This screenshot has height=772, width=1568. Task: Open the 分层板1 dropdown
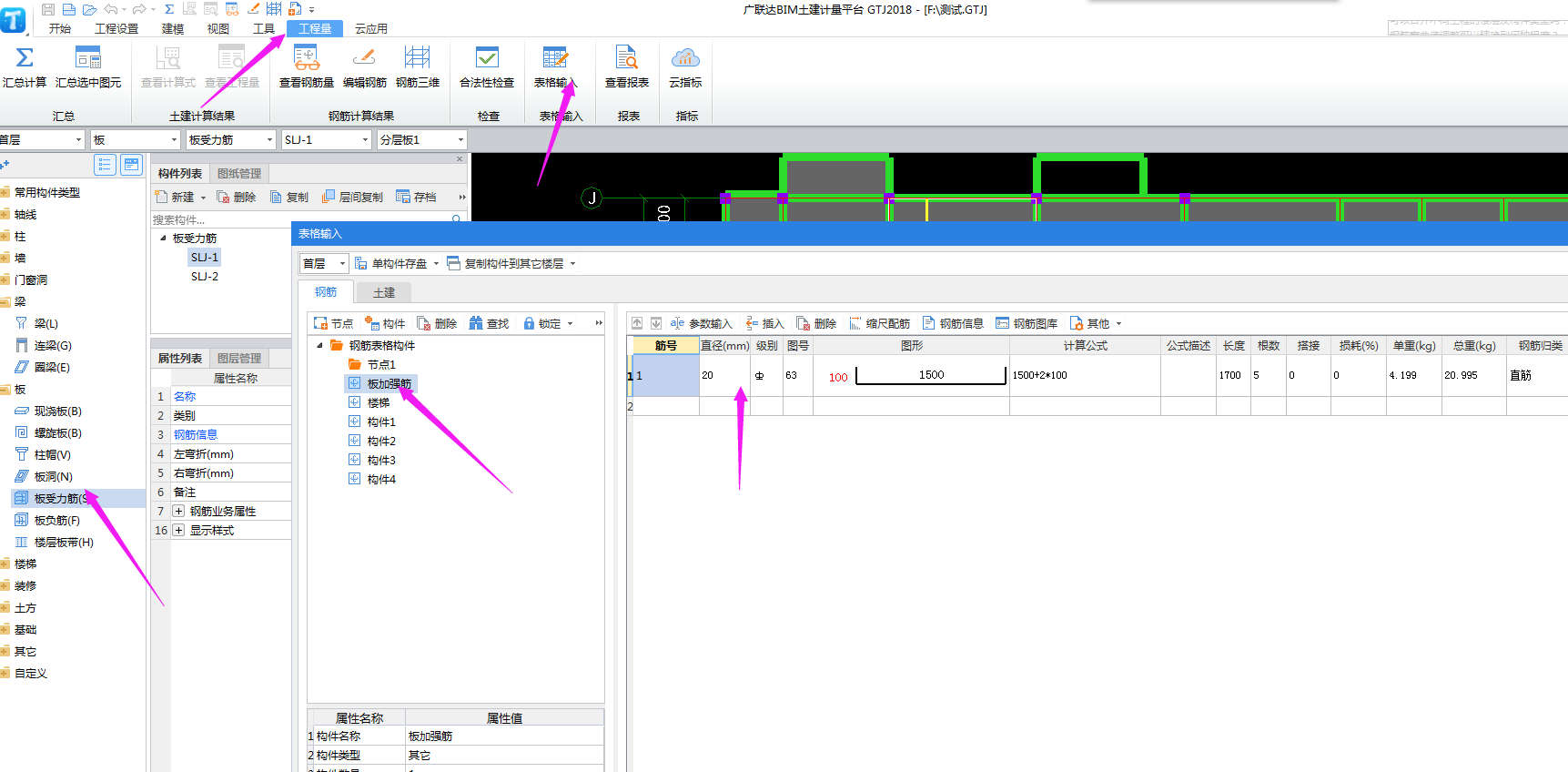[460, 139]
